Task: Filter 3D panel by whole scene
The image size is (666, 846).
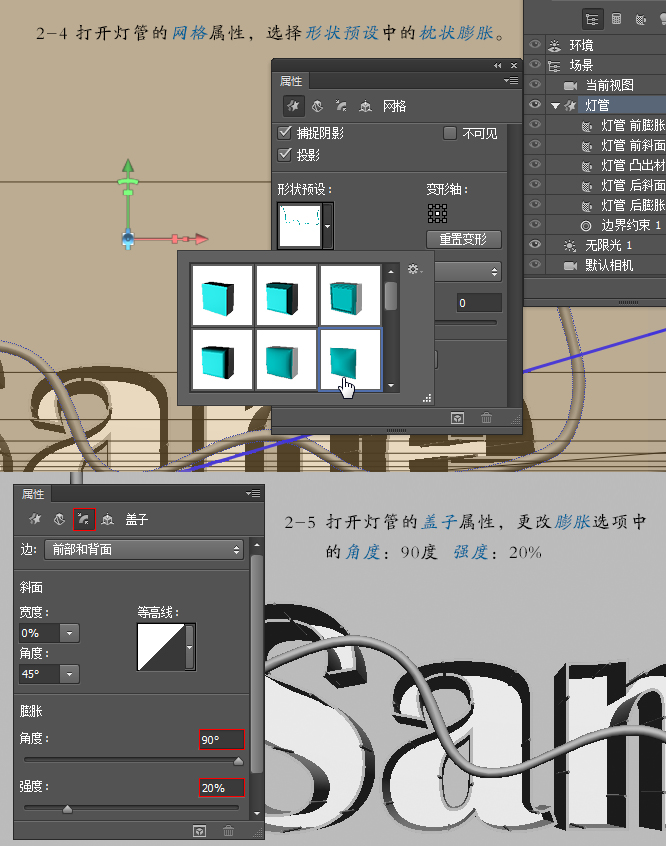Action: [592, 20]
